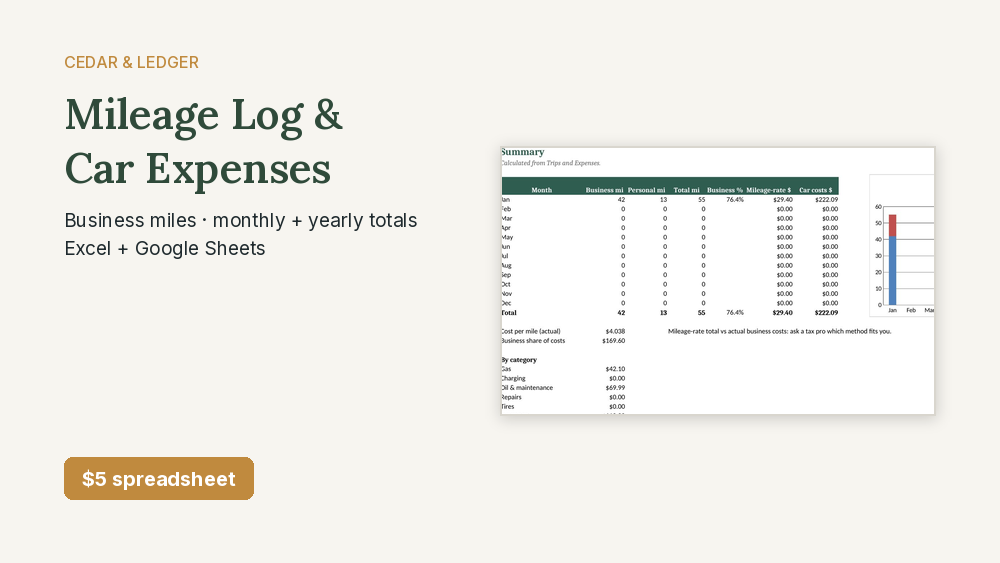Select the "Business mi" column header
The height and width of the screenshot is (563, 1000).
point(604,190)
